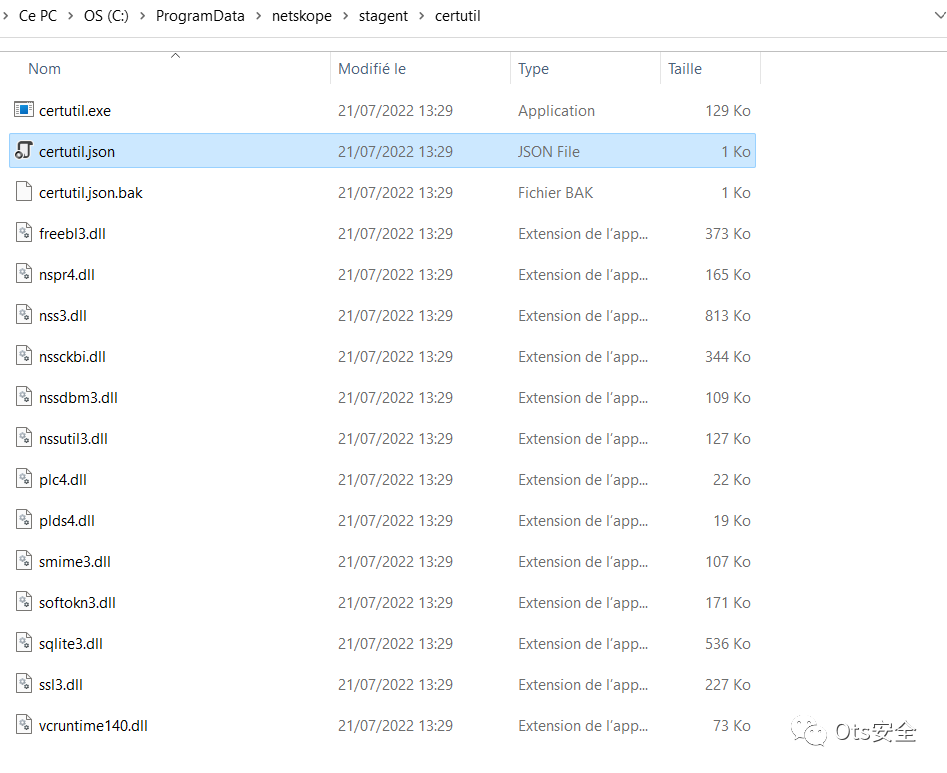Select the vcruntime140.dll file name
The height and width of the screenshot is (773, 947).
tap(93, 726)
